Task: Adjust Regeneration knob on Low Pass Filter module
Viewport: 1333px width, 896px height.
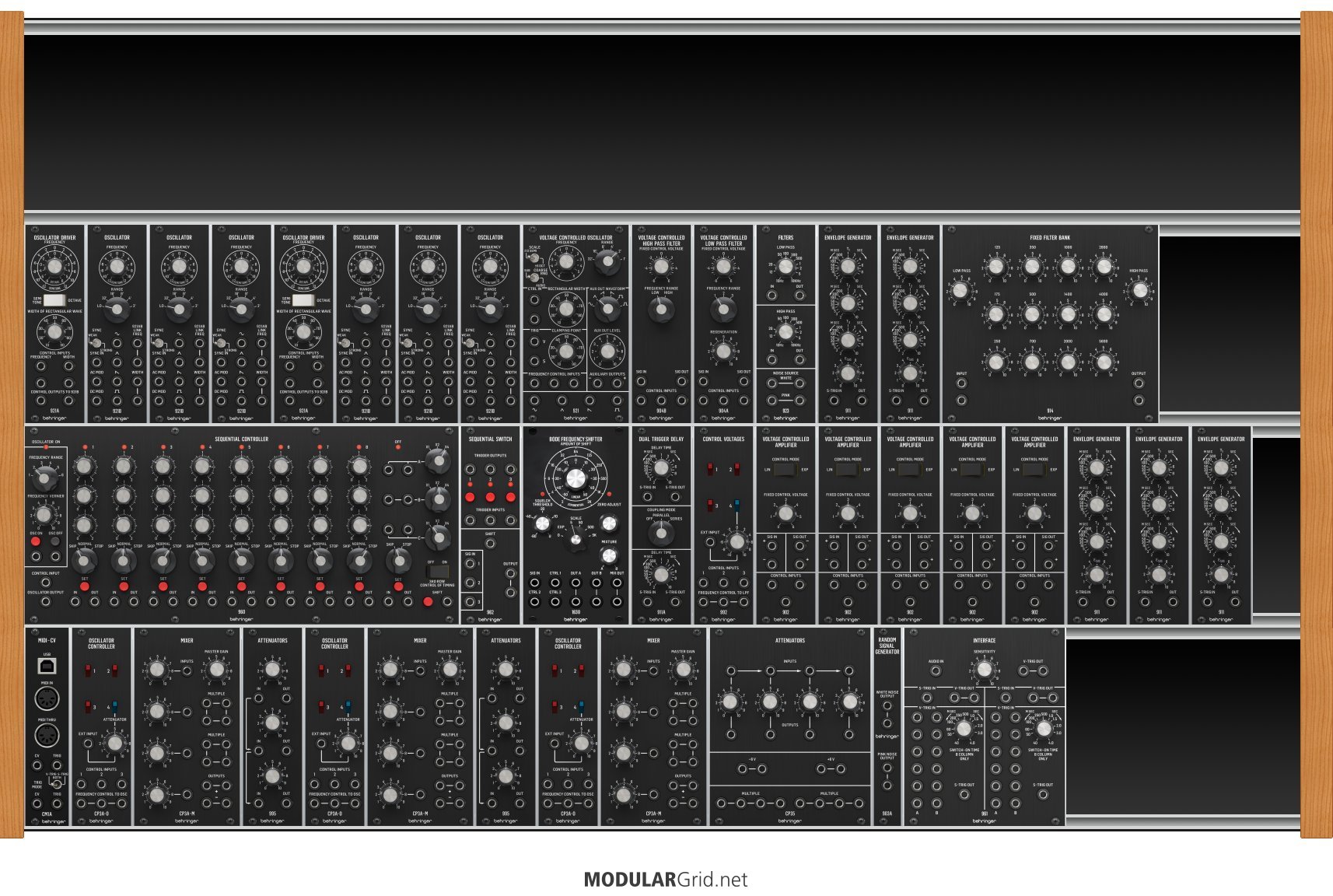Action: [x=723, y=352]
